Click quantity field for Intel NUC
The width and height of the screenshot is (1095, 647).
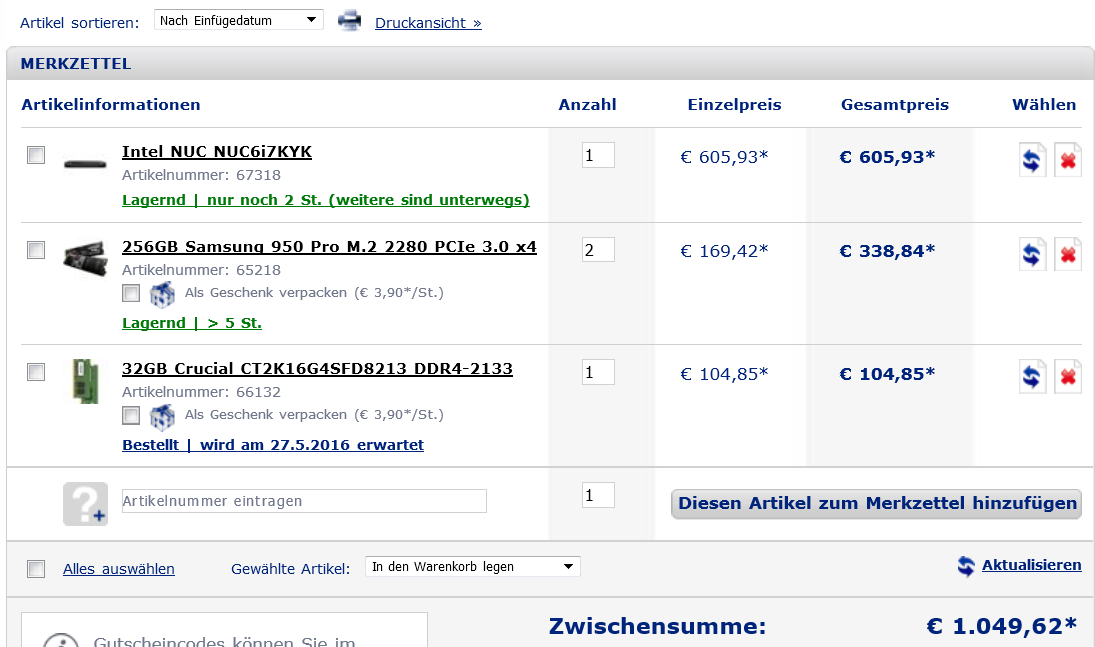598,155
